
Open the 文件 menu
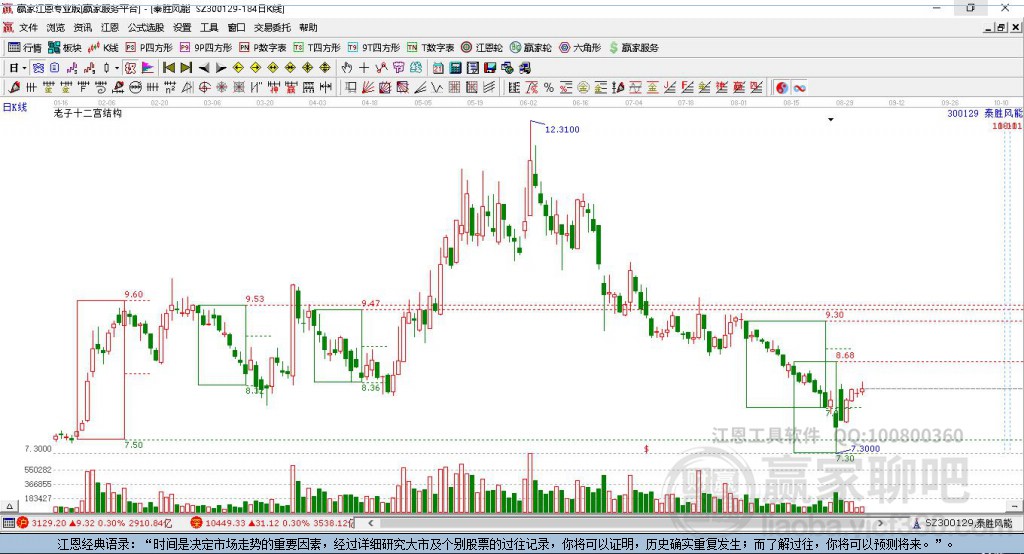tap(28, 27)
